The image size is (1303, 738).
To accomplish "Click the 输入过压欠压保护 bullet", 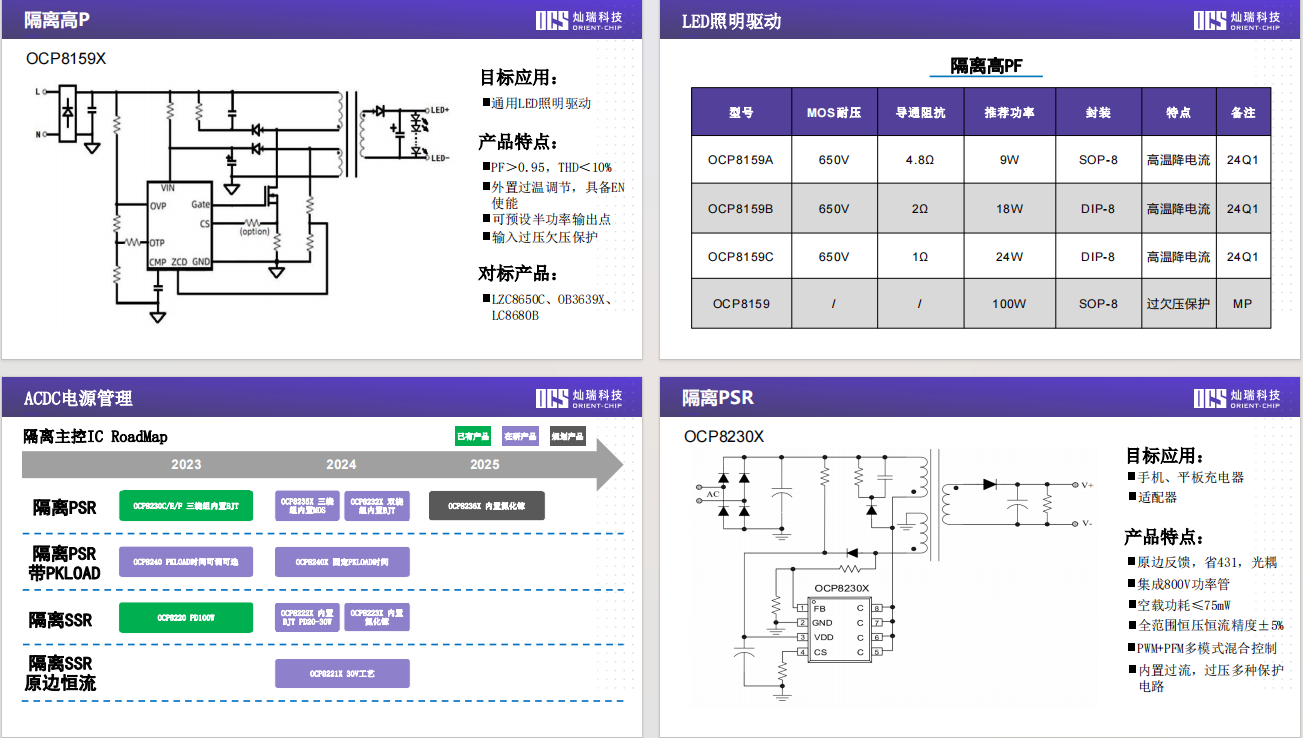I will (x=541, y=237).
